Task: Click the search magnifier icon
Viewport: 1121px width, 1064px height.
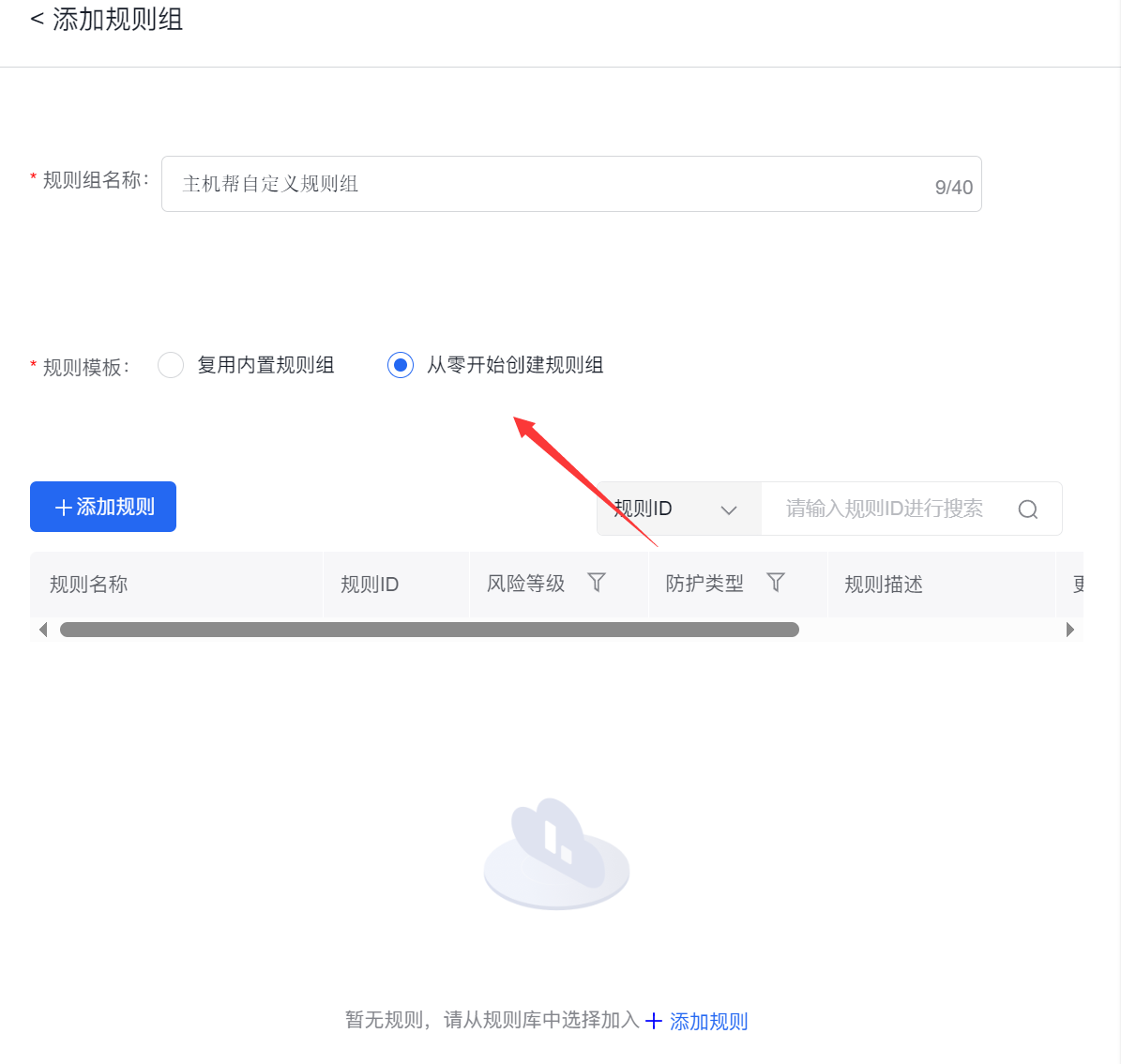Action: point(1027,509)
